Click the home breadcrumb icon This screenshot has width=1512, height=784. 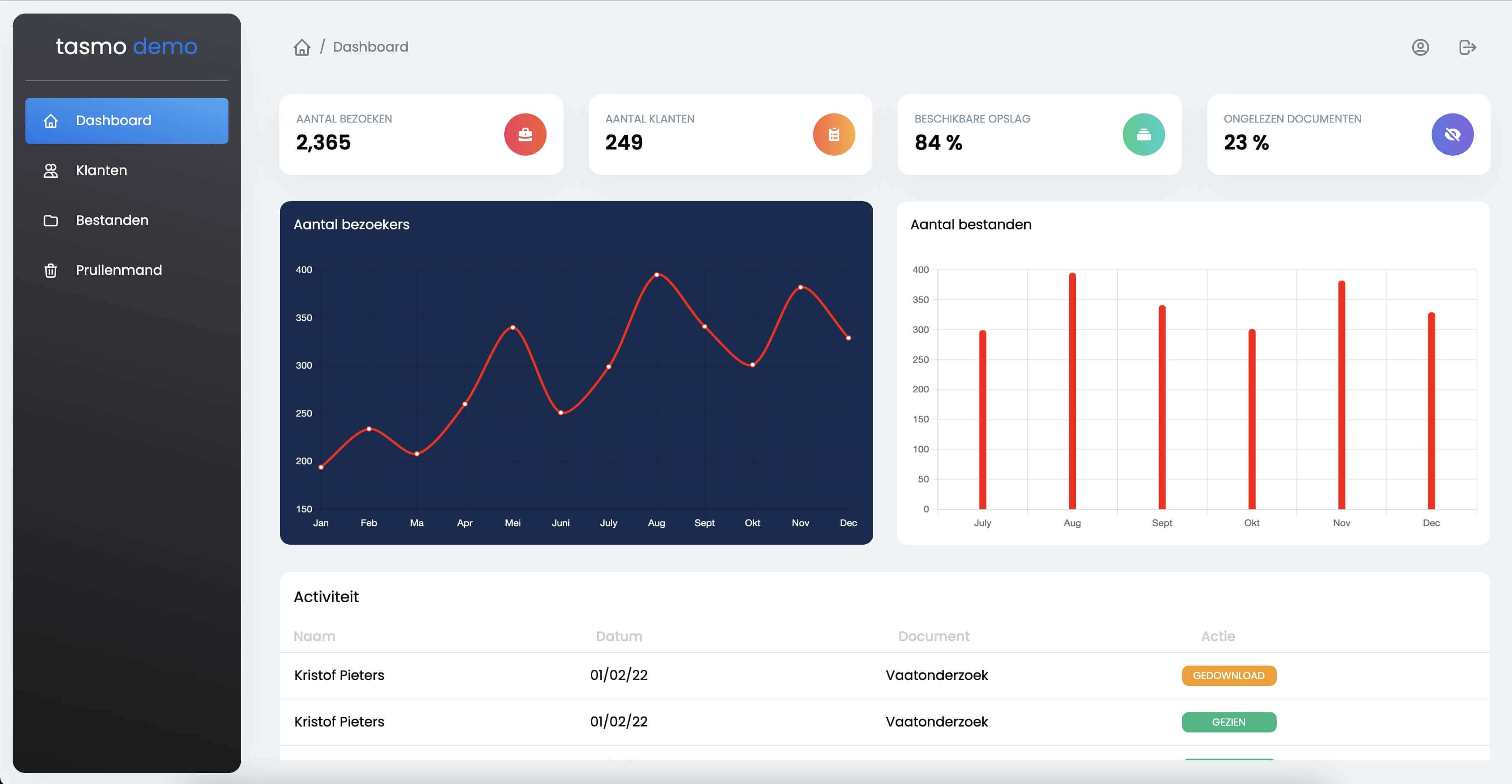click(x=302, y=47)
